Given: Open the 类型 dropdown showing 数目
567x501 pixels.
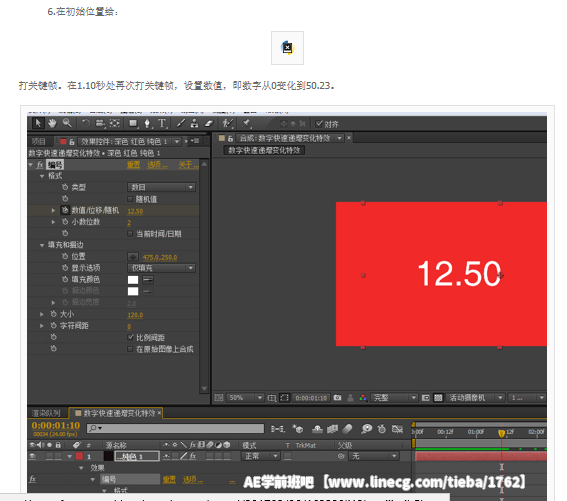Looking at the screenshot, I should (x=161, y=187).
